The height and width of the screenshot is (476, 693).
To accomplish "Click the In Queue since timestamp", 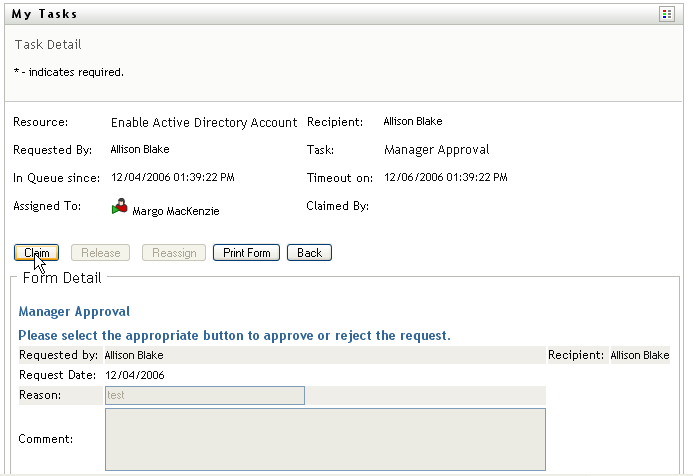I will [172, 178].
